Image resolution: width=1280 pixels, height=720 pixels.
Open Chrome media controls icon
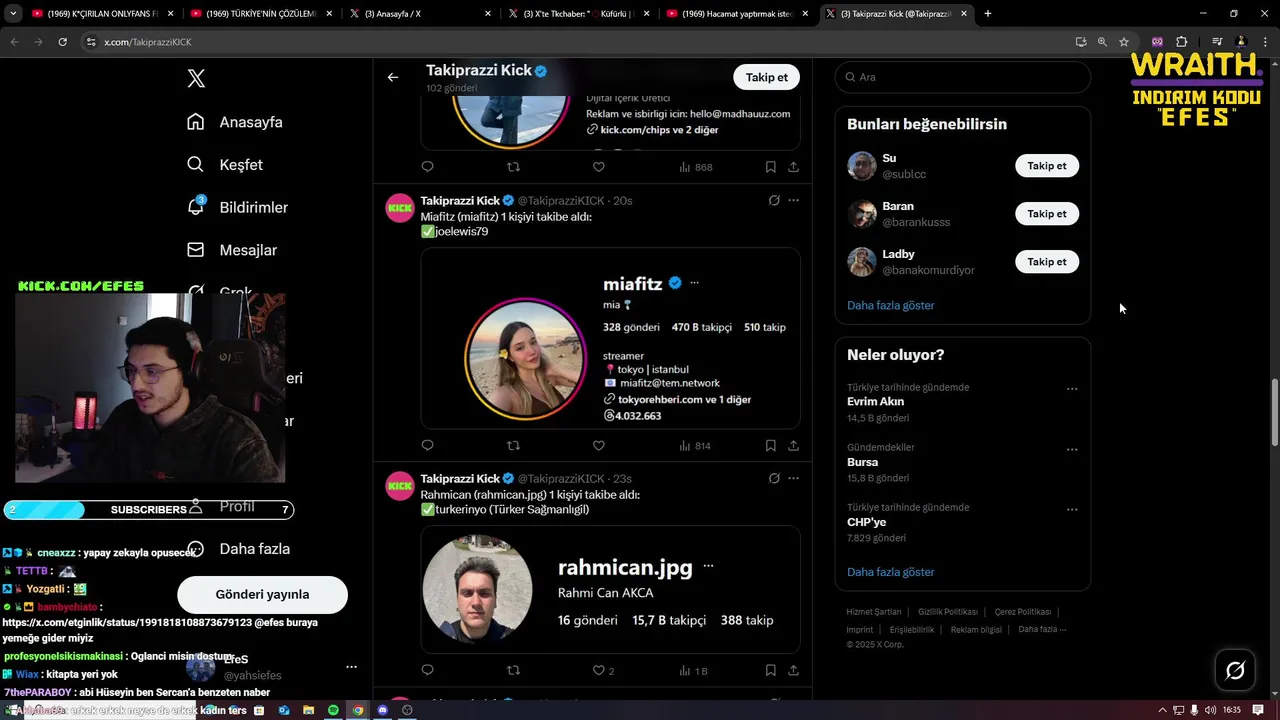(x=1217, y=42)
